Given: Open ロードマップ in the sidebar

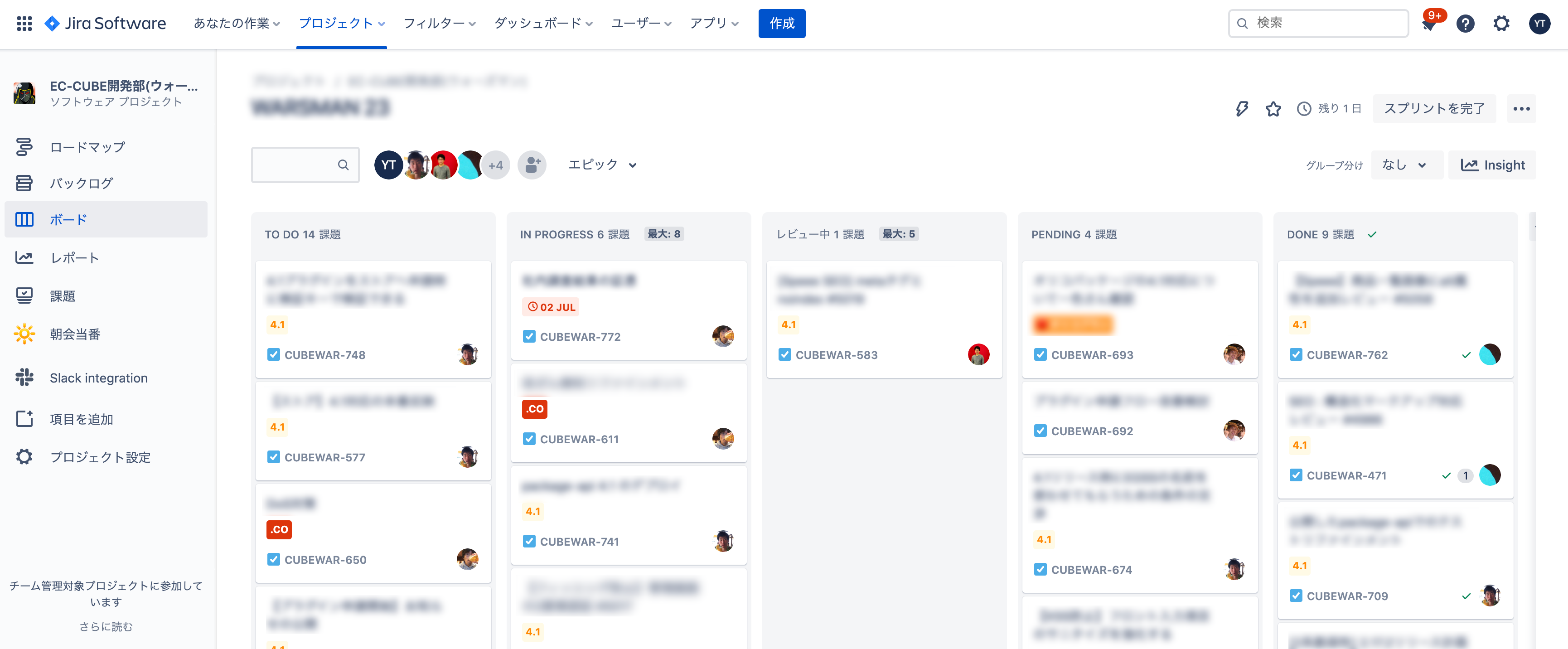Looking at the screenshot, I should pos(106,147).
